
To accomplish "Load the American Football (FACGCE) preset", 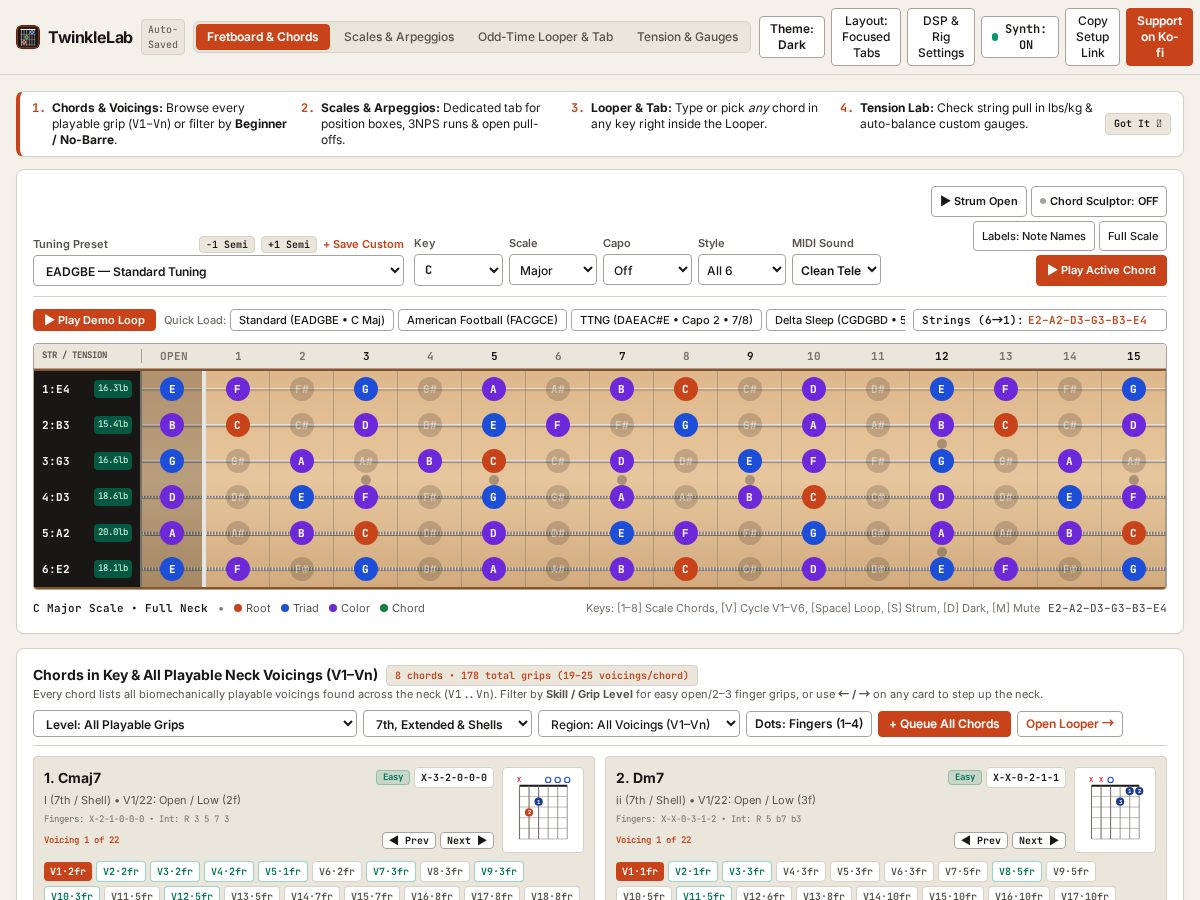I will pos(482,320).
